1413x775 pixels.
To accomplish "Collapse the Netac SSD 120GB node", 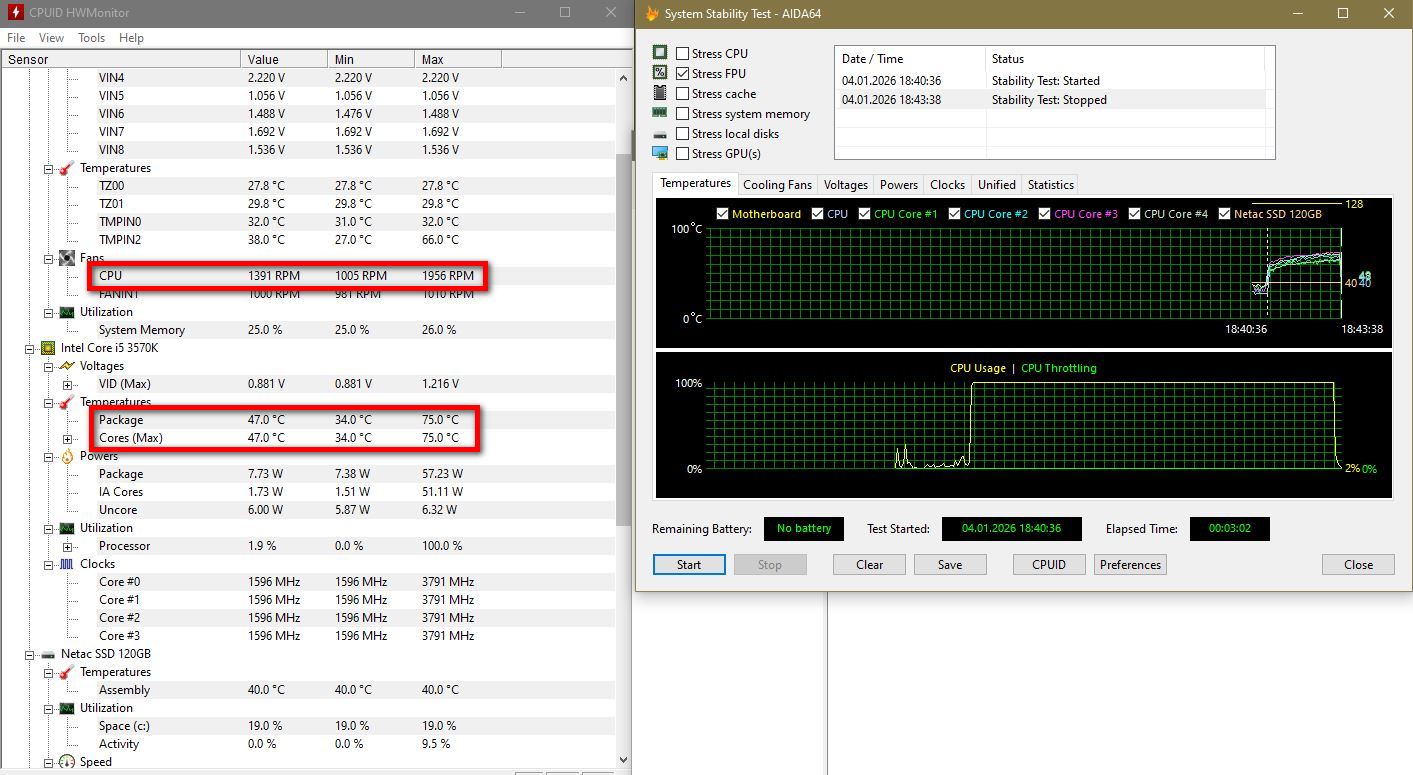I will [x=29, y=654].
